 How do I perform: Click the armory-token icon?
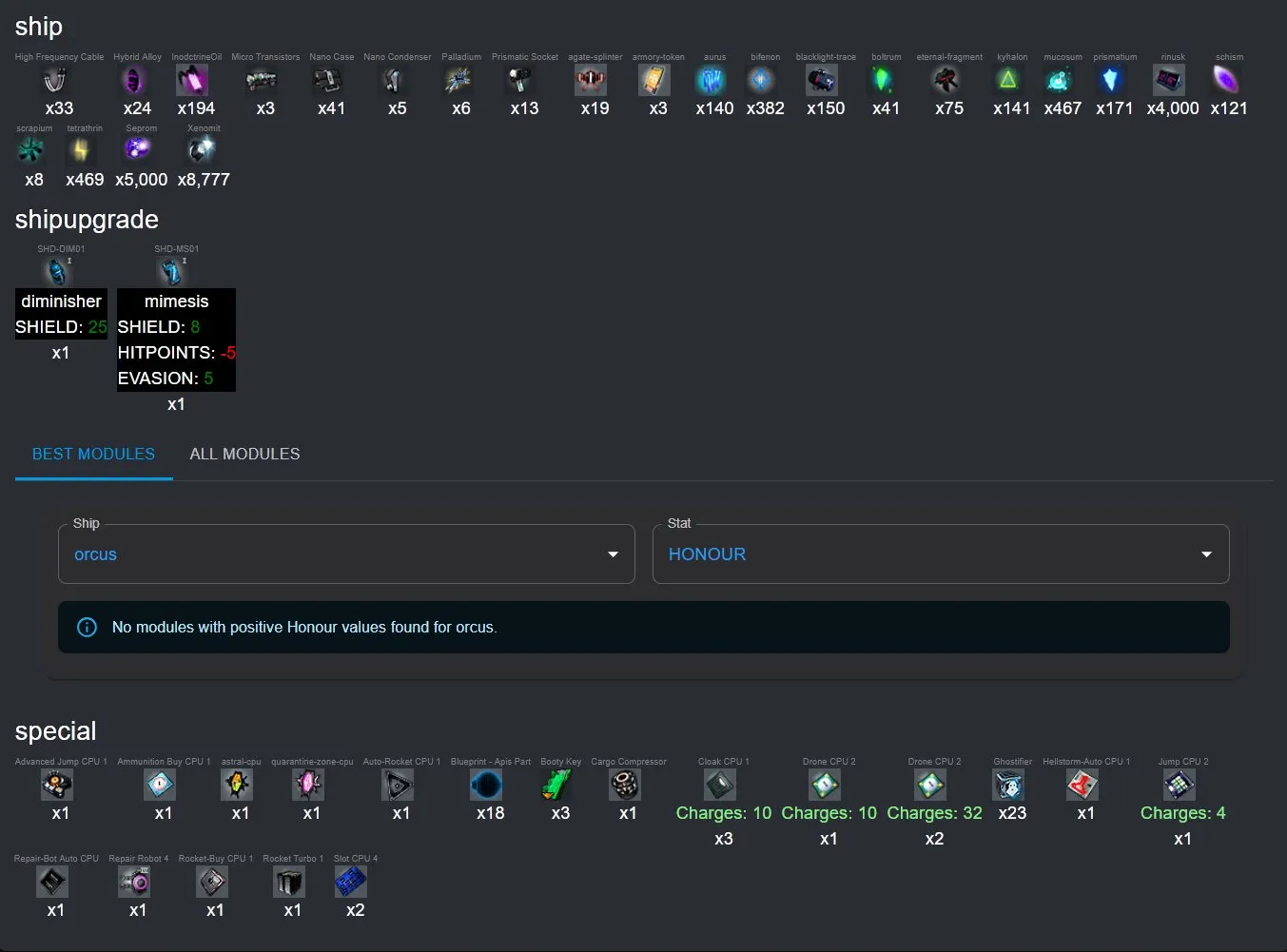click(655, 81)
